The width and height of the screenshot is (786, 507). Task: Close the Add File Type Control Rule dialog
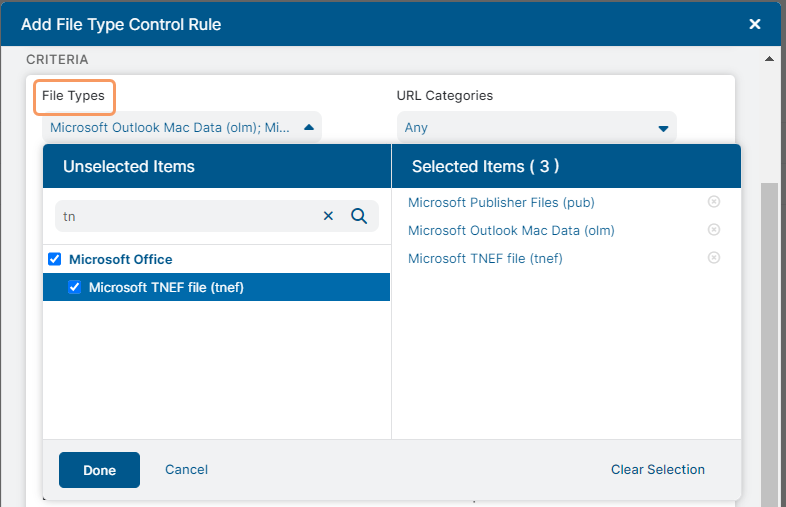(755, 24)
